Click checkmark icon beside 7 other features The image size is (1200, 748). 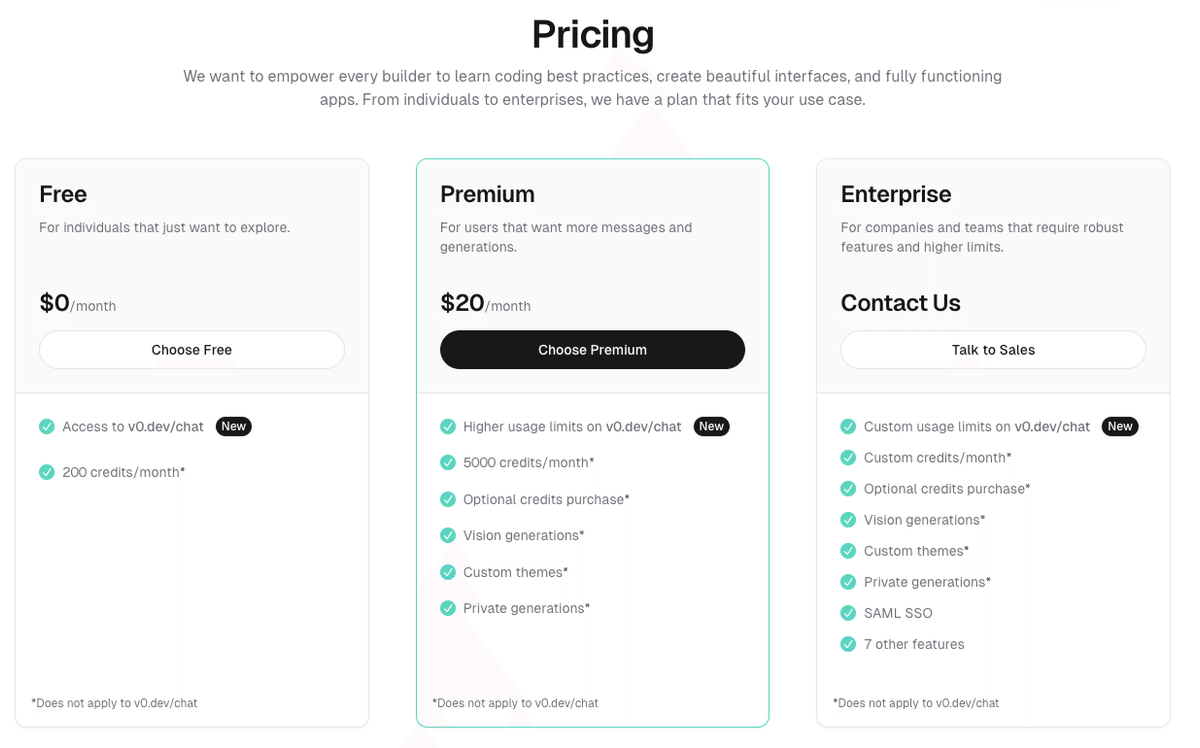[848, 644]
